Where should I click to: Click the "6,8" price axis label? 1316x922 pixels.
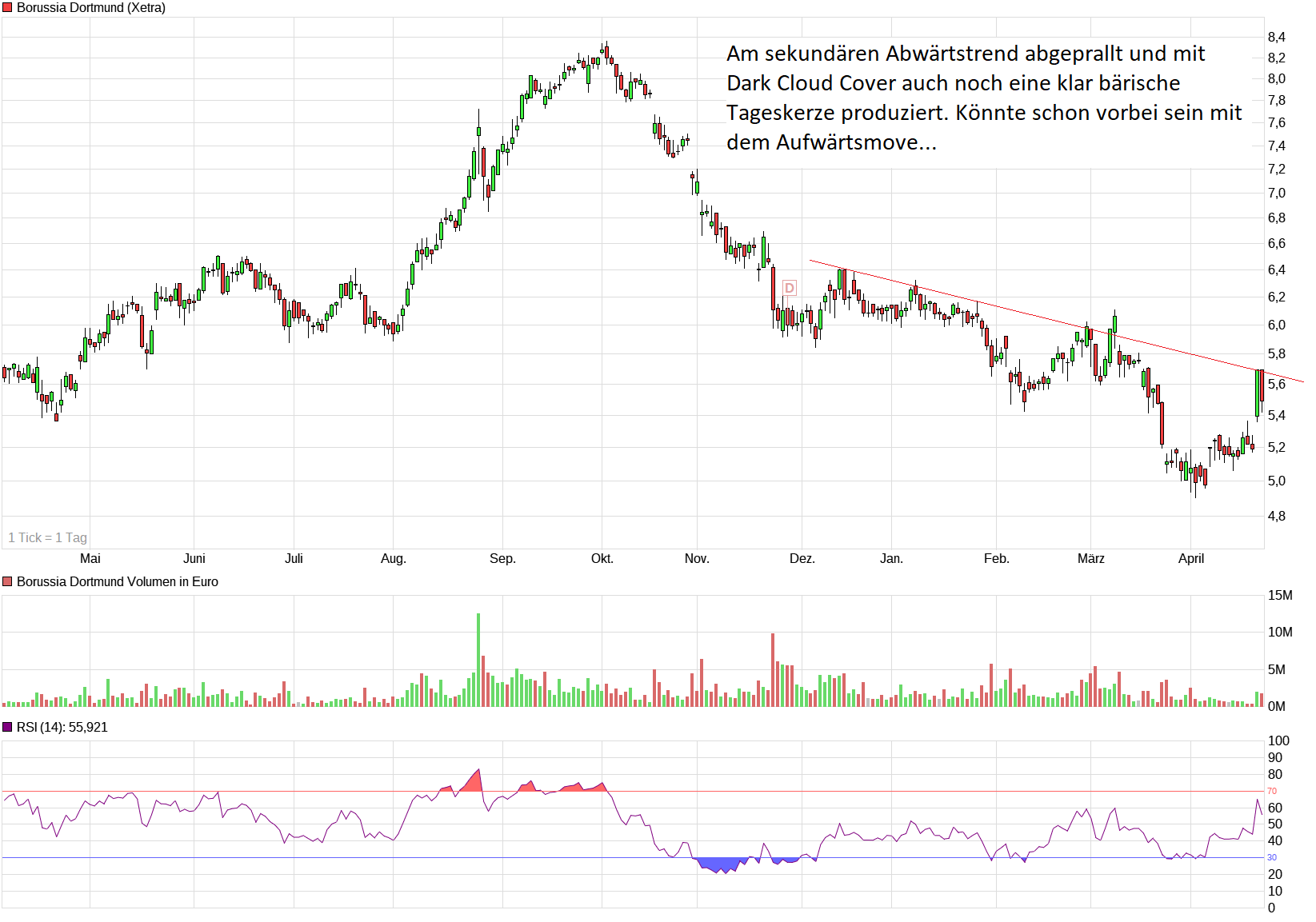[1277, 218]
